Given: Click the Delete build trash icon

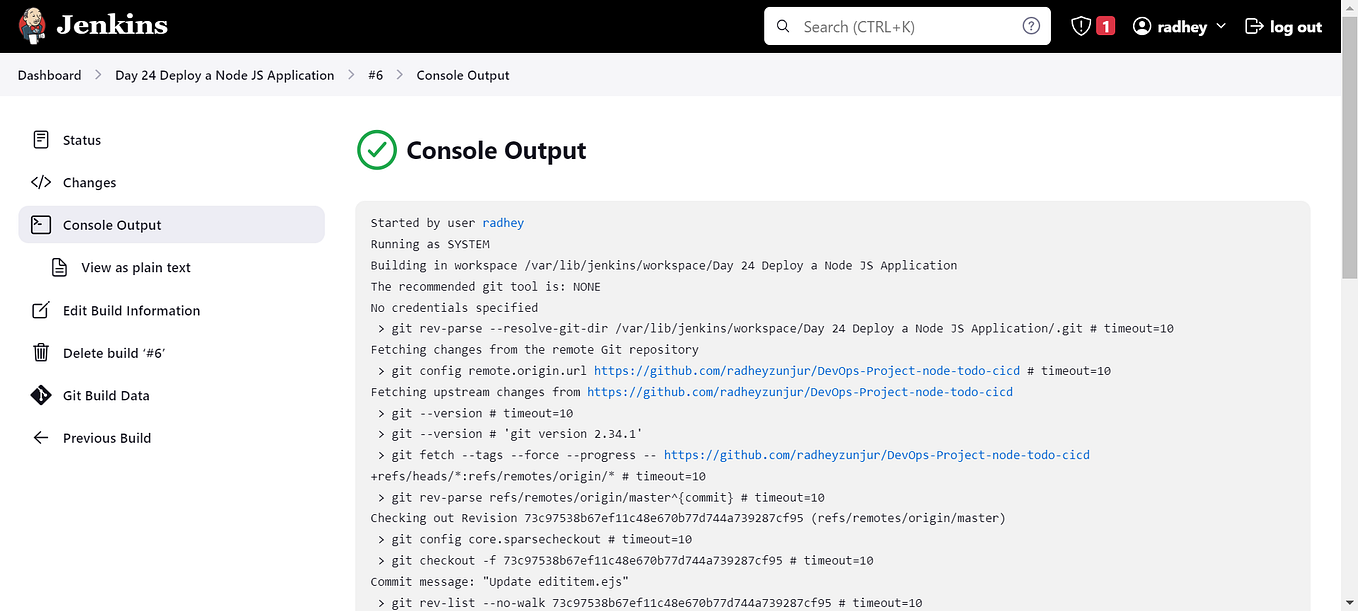Looking at the screenshot, I should pyautogui.click(x=41, y=352).
